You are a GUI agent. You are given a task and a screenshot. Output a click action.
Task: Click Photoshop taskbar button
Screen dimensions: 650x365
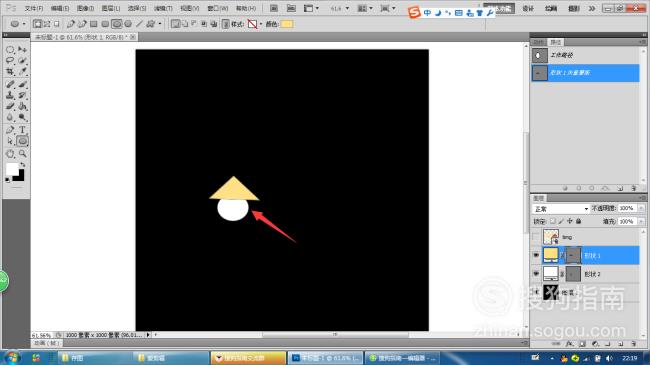pos(325,358)
